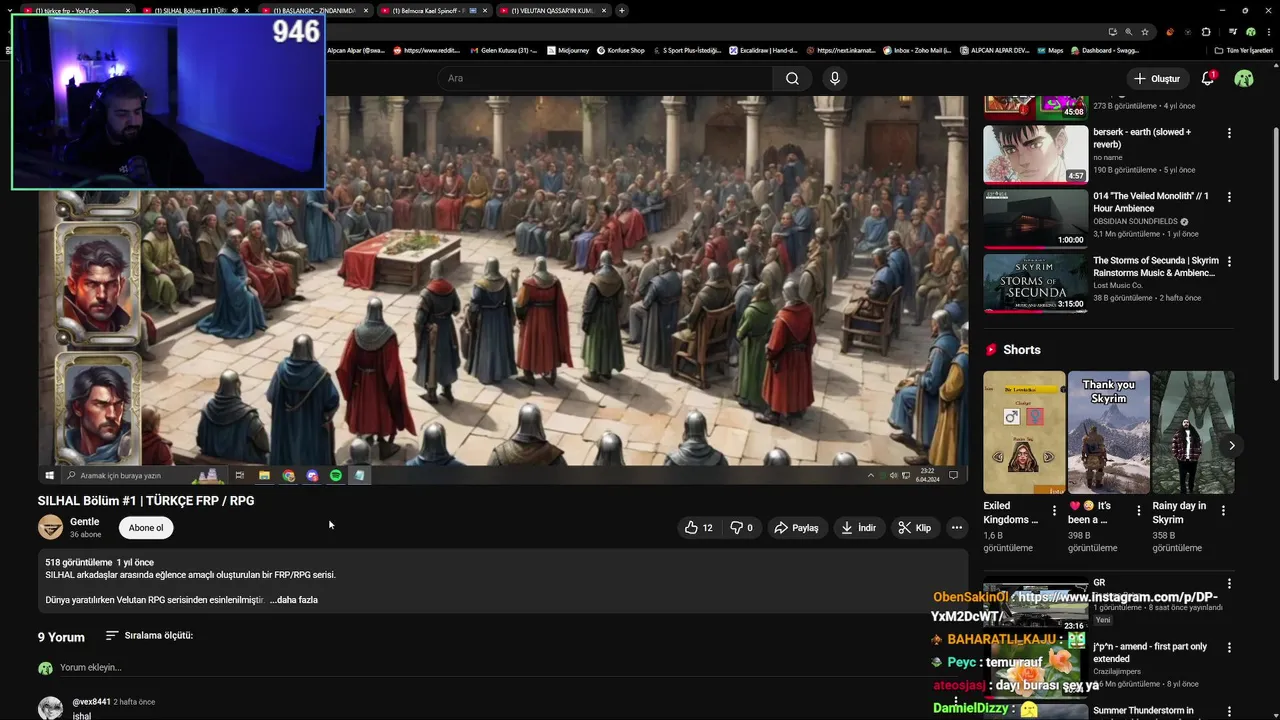Dislike the SILHAL Bölüm #1 video

click(x=741, y=528)
